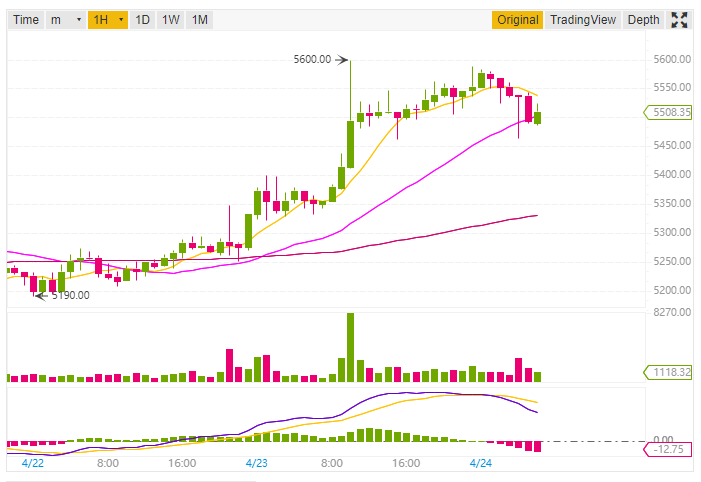Click the 5300.00 price axis label
Screen dimensions: 701x482
pos(672,233)
